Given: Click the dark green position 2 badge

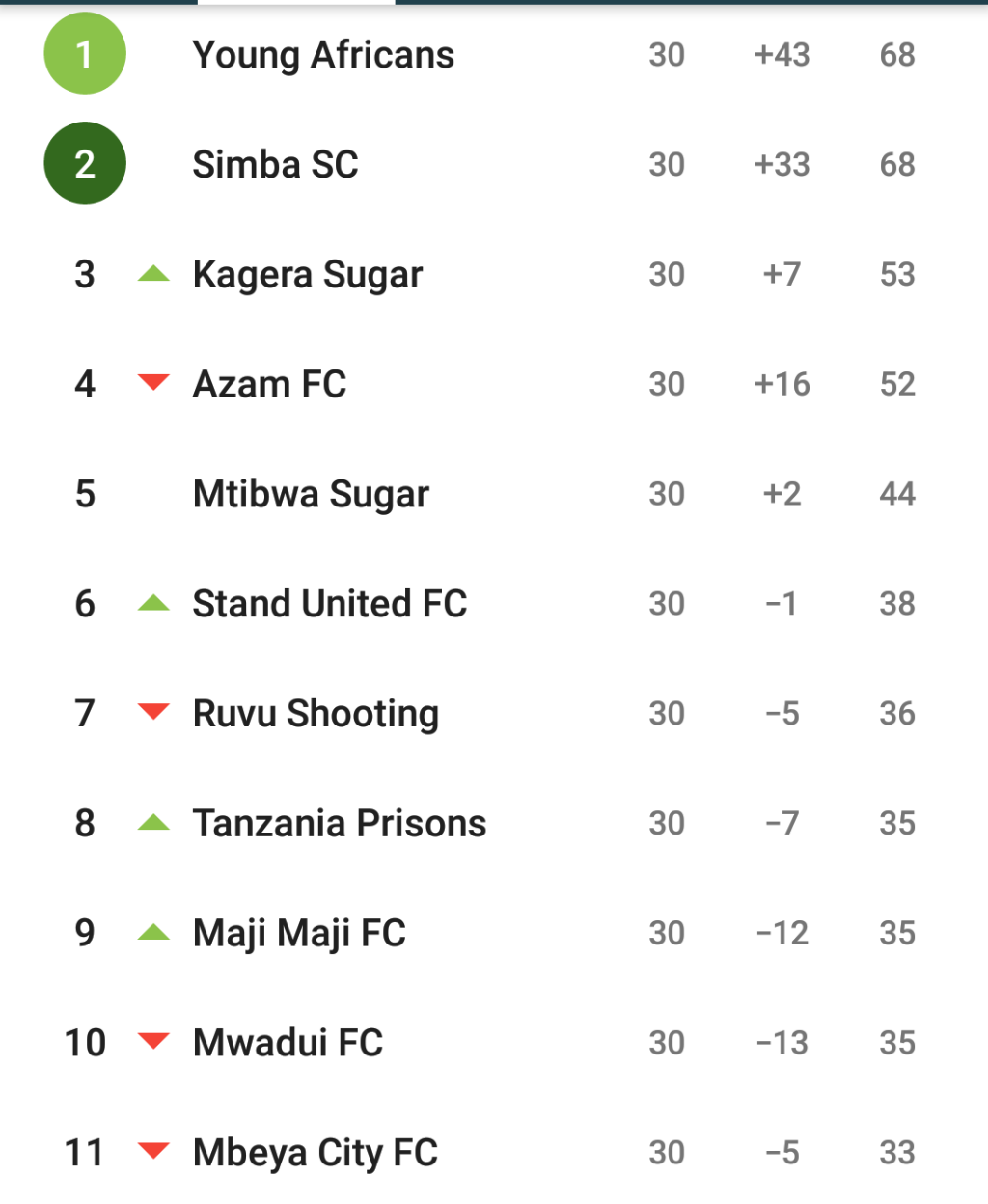Looking at the screenshot, I should [x=85, y=163].
